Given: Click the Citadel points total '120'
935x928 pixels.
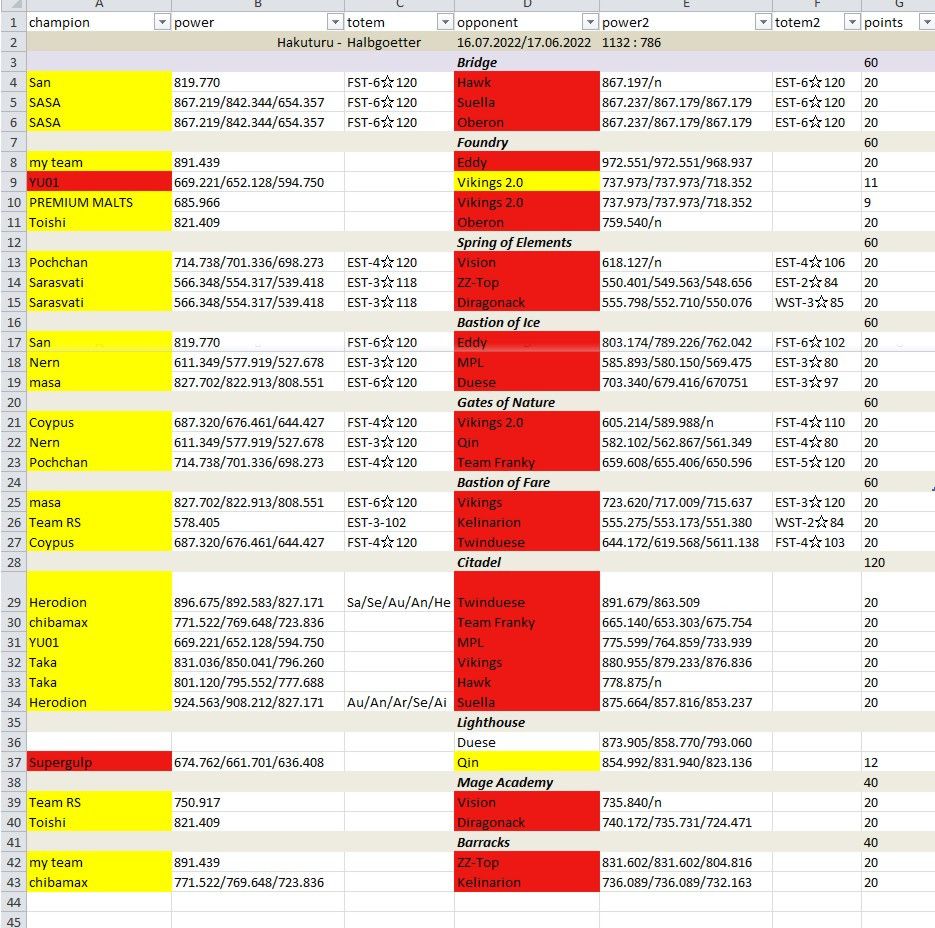Looking at the screenshot, I should click(898, 562).
